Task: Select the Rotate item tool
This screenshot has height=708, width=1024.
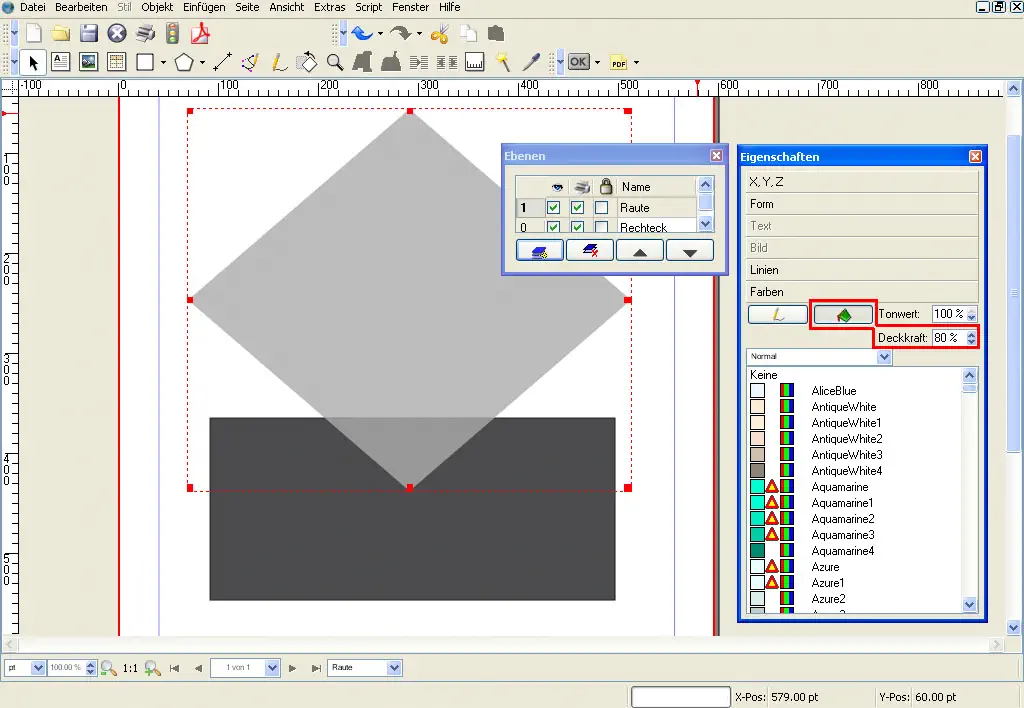Action: point(305,61)
